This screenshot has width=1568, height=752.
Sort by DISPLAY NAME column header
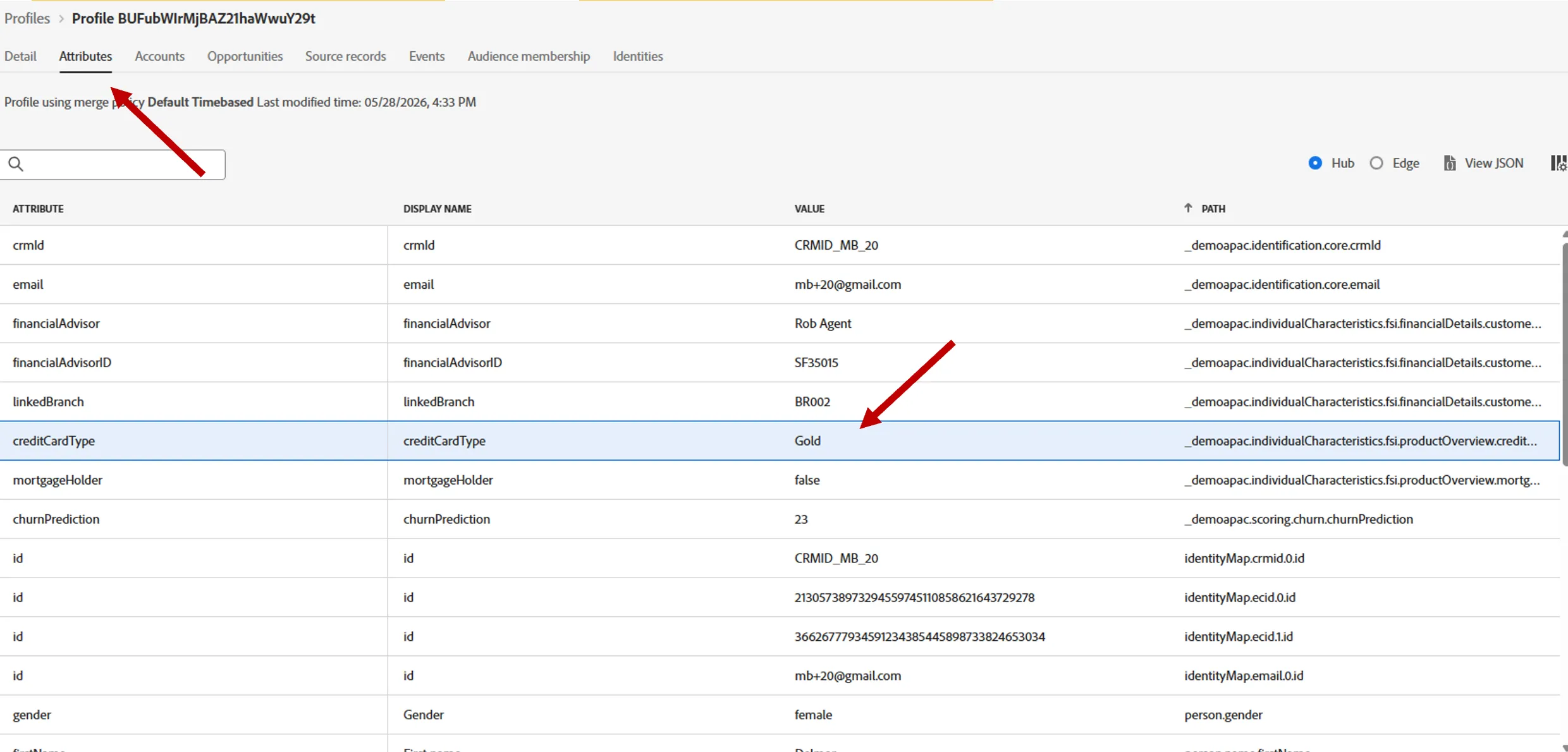tap(438, 209)
